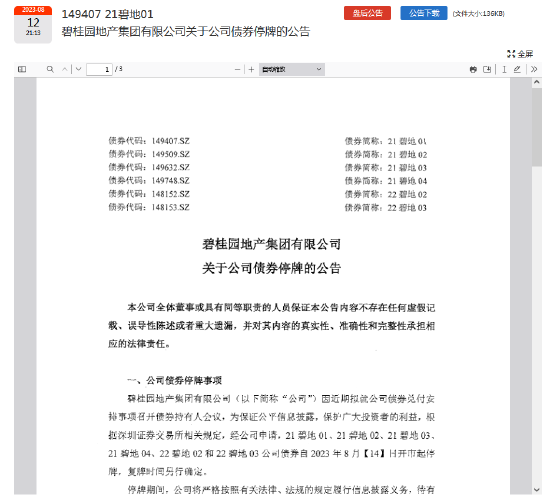Click the page number input field
The width and height of the screenshot is (550, 504).
coord(99,69)
